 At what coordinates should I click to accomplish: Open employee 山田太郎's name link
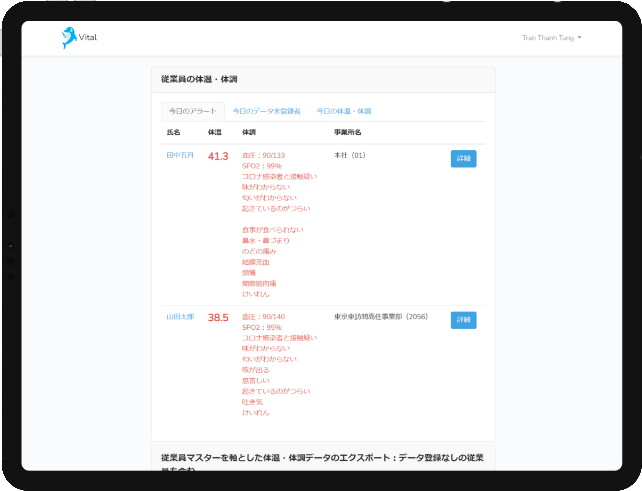[180, 316]
